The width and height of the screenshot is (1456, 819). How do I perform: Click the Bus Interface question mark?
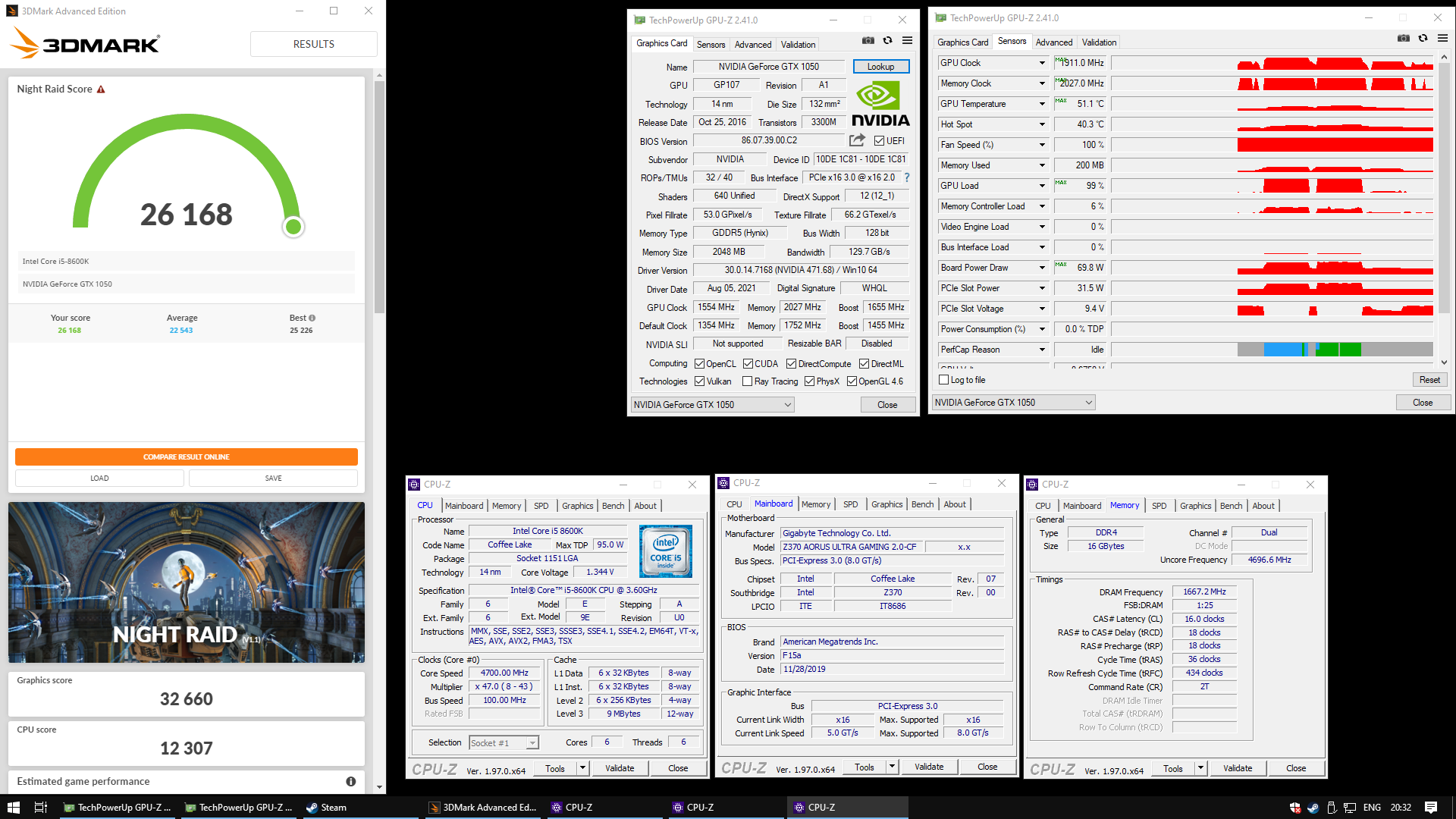coord(906,177)
